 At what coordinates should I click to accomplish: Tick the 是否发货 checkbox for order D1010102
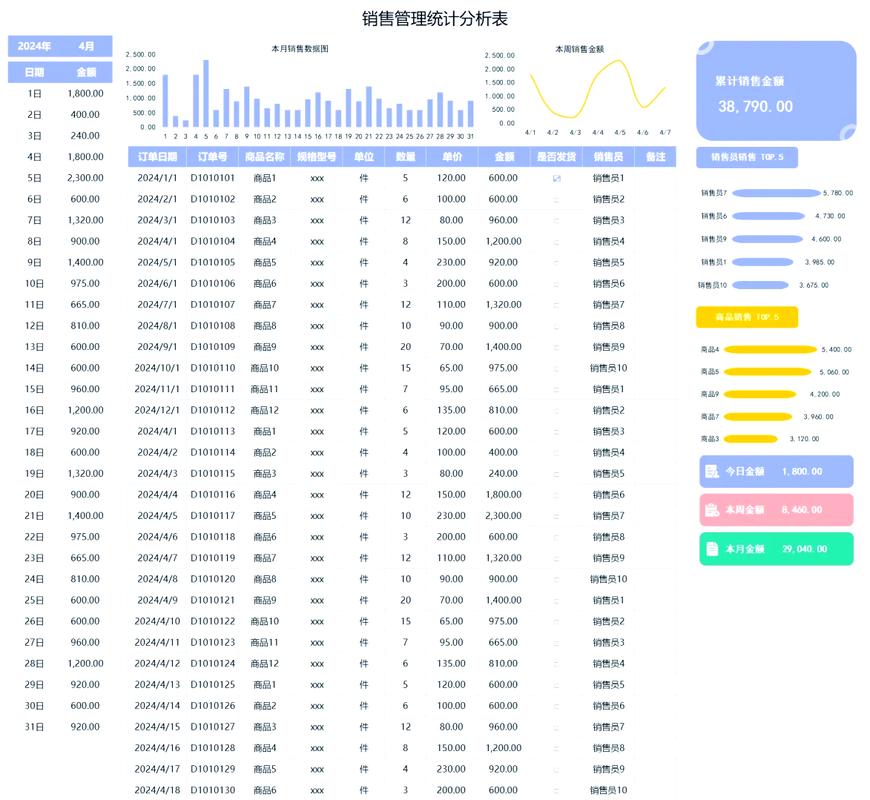[557, 199]
